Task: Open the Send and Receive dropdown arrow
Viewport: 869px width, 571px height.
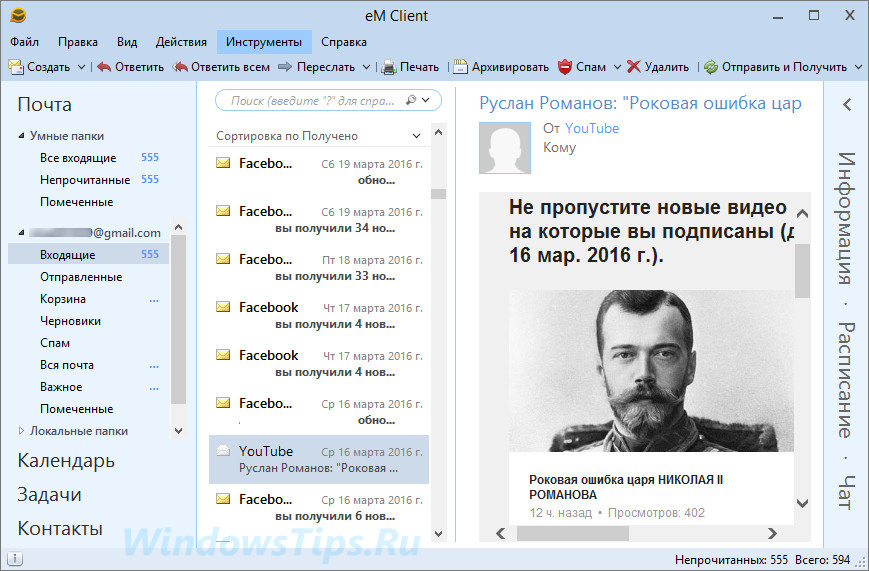Action: click(858, 67)
